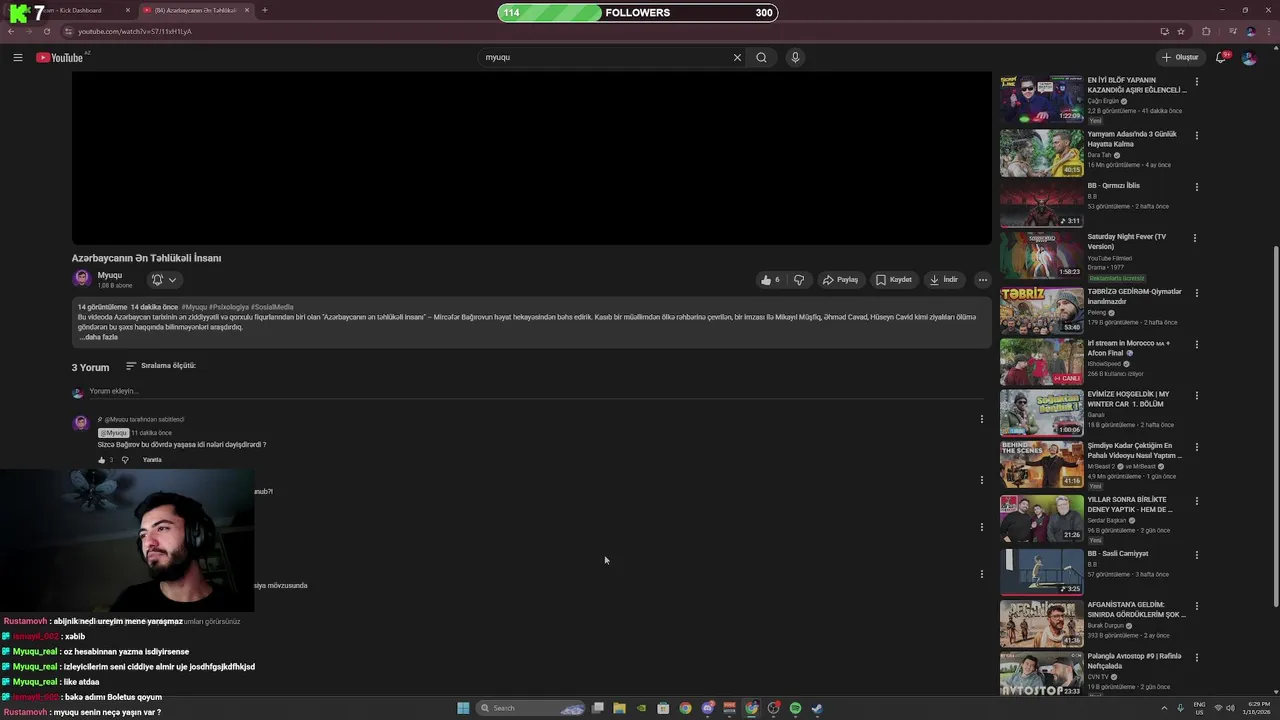Click the Kaydet save button
The width and height of the screenshot is (1280, 720).
click(x=893, y=280)
